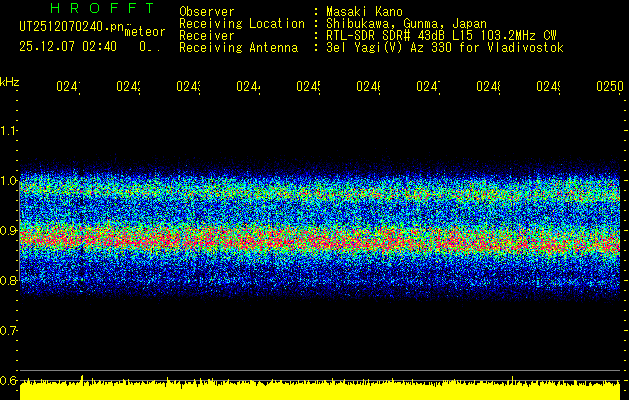Click the 0243 time axis marker

[x=189, y=87]
